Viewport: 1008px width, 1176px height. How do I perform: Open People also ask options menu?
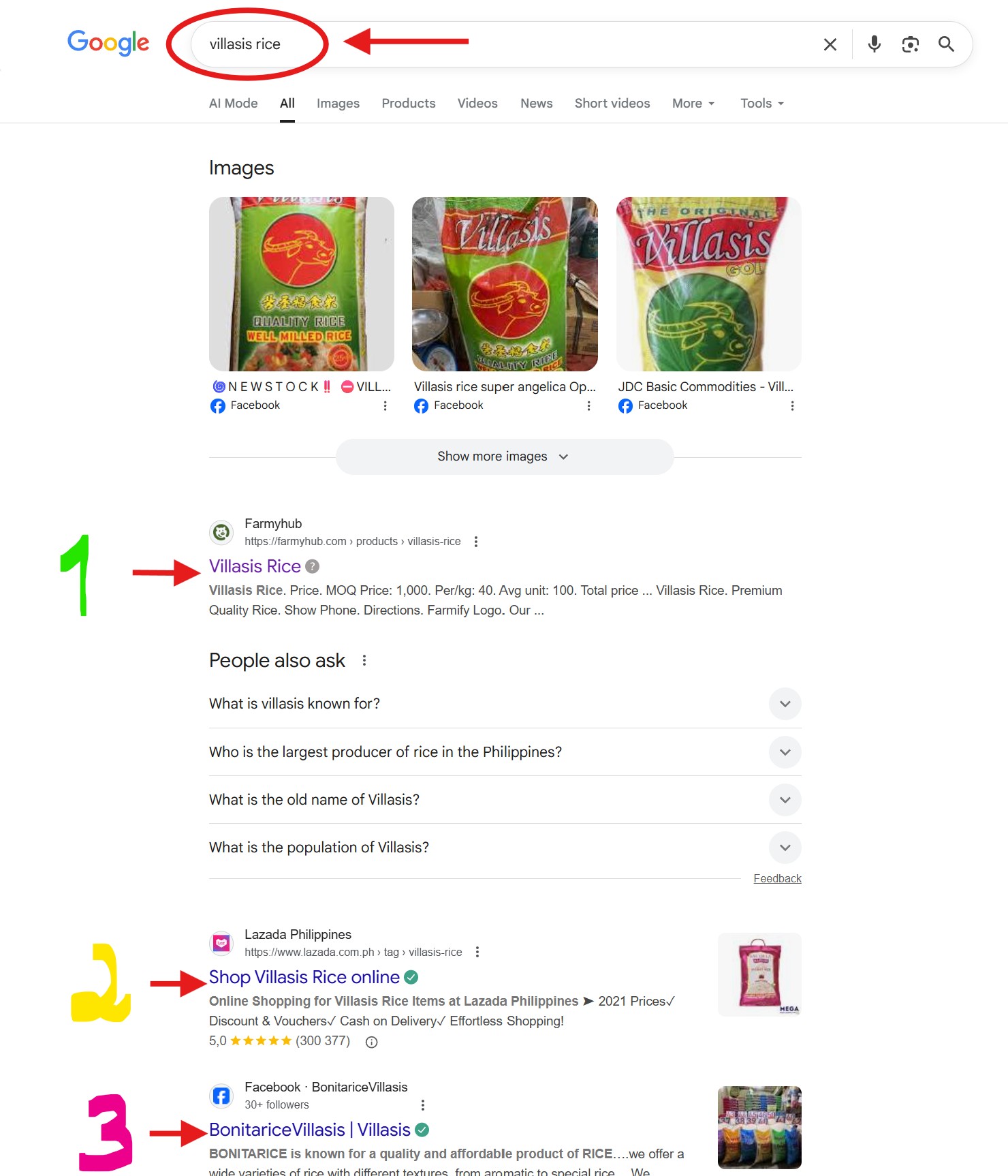(x=364, y=660)
